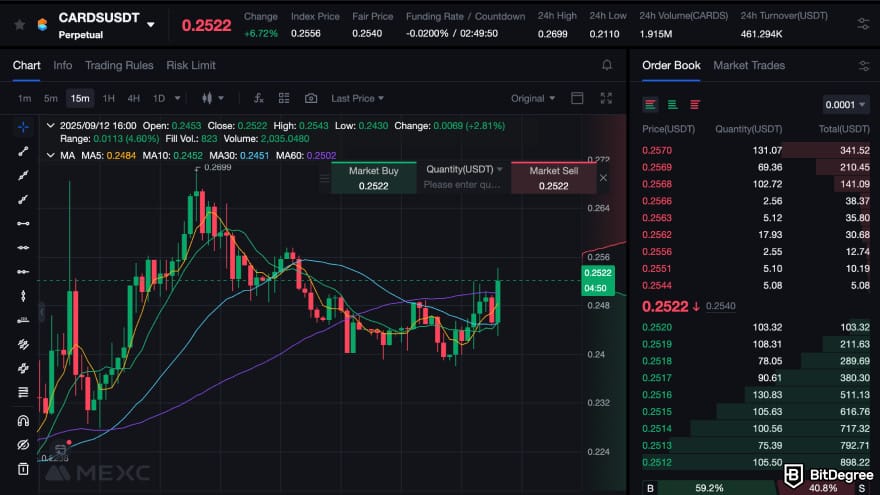Select the crosshair cursor tool
The height and width of the screenshot is (495, 880).
(x=23, y=127)
